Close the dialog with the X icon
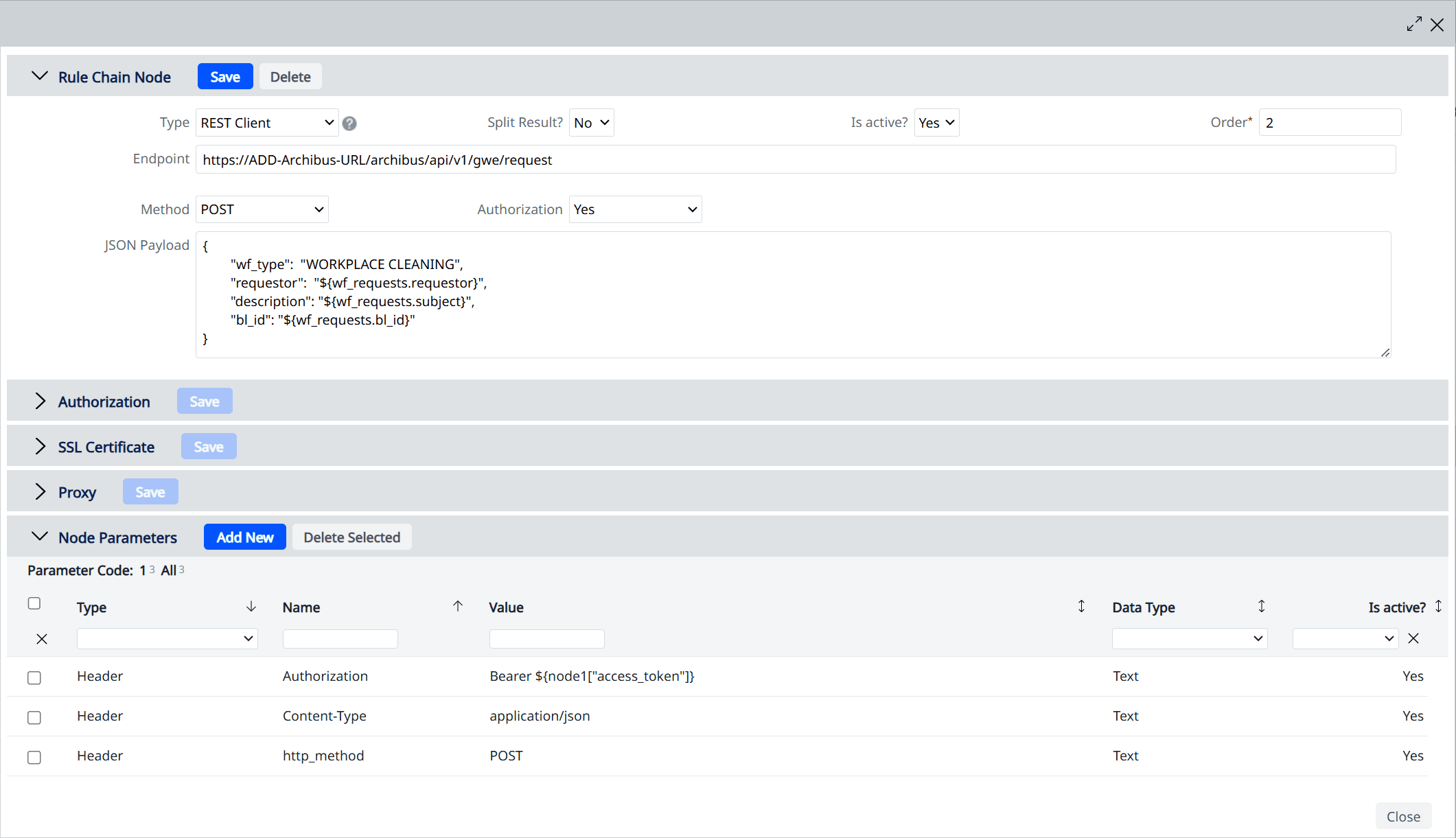The height and width of the screenshot is (838, 1456). coord(1437,25)
